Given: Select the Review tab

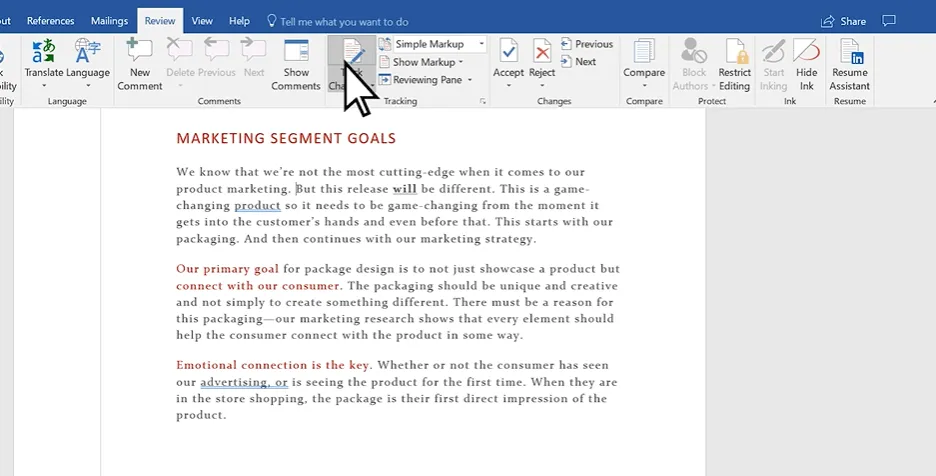Looking at the screenshot, I should coord(160,21).
